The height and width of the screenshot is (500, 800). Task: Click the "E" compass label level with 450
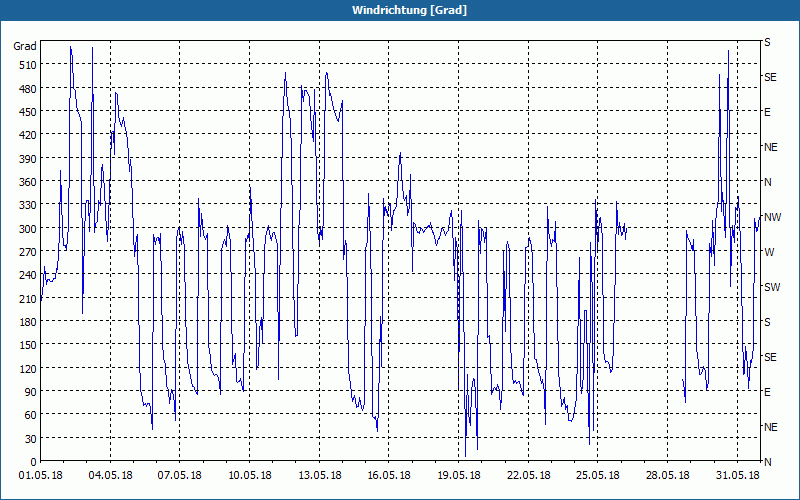coord(767,112)
